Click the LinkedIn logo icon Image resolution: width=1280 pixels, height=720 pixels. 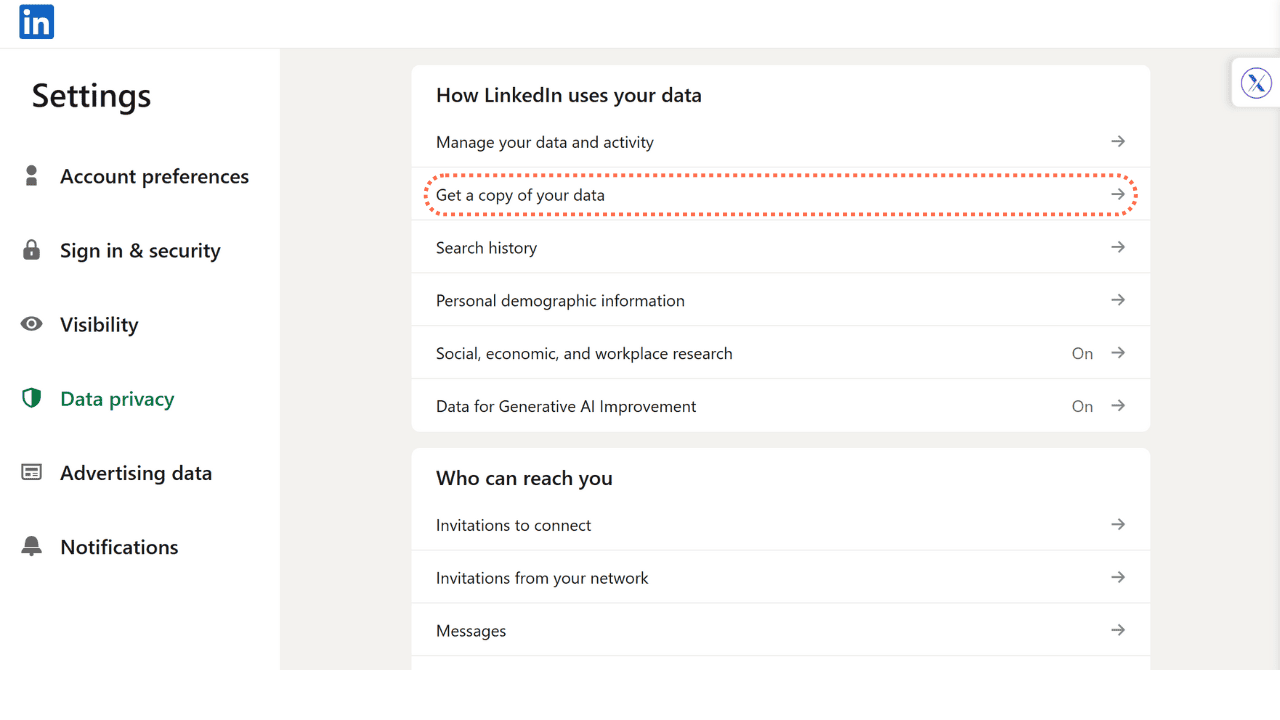click(35, 22)
